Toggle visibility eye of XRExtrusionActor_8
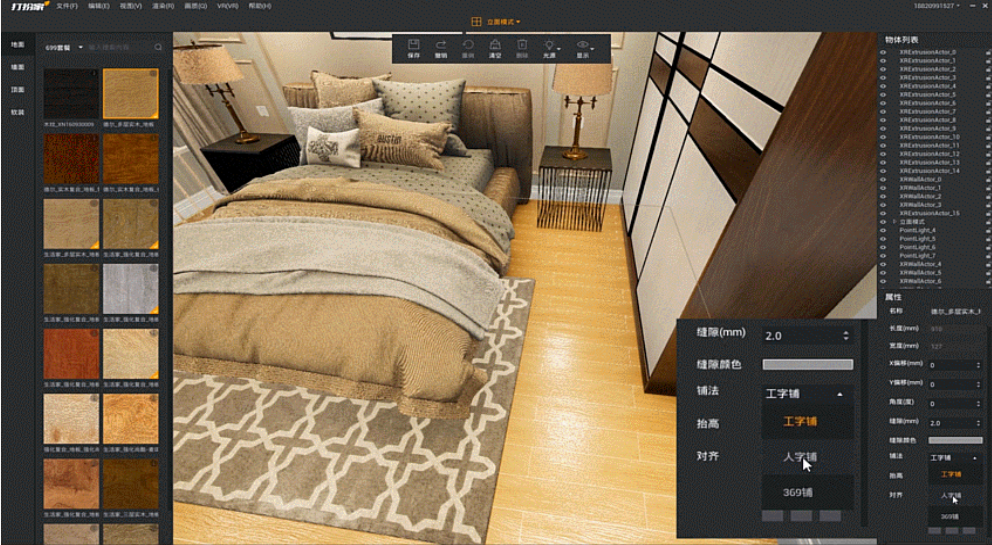 883,120
